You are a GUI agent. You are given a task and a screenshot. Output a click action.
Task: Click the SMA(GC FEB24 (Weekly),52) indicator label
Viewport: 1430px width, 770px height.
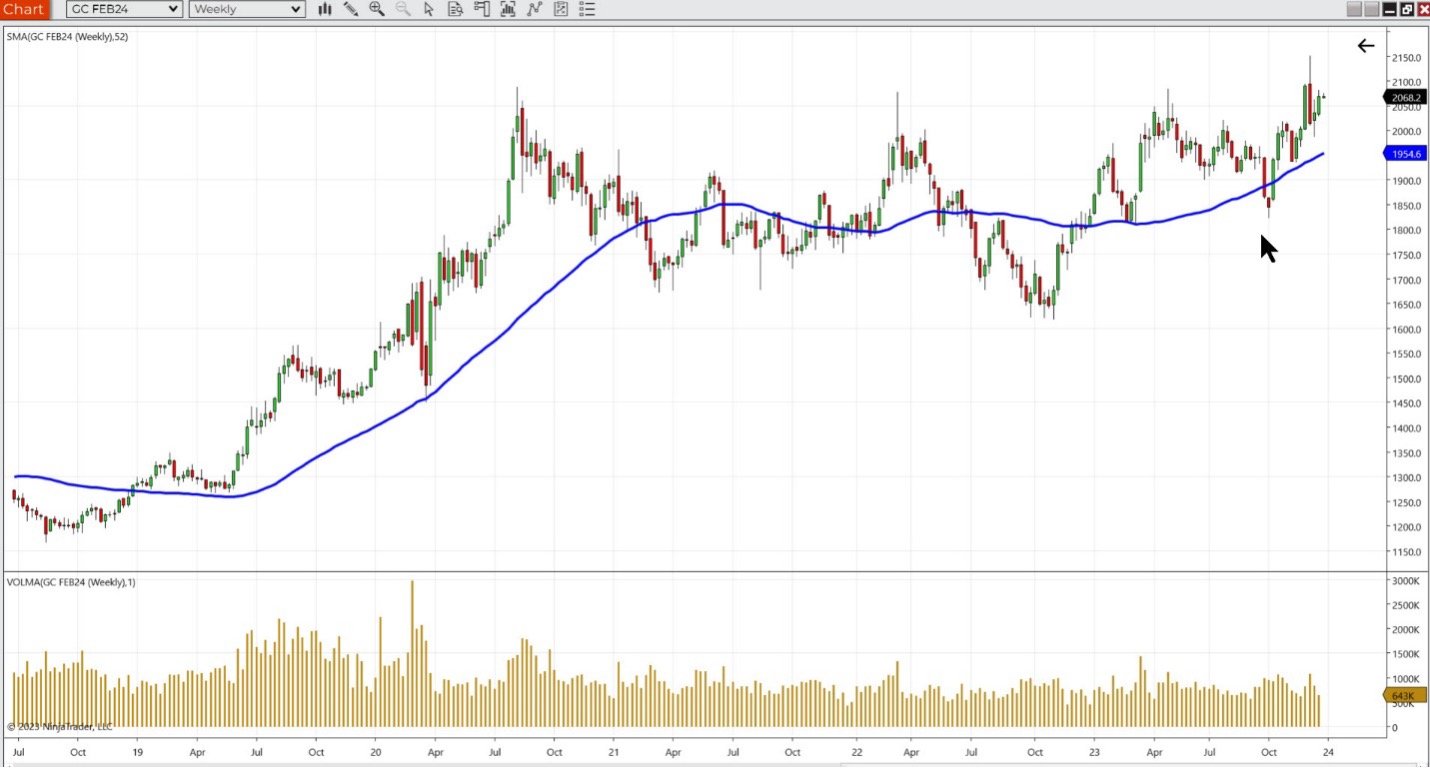pos(67,37)
